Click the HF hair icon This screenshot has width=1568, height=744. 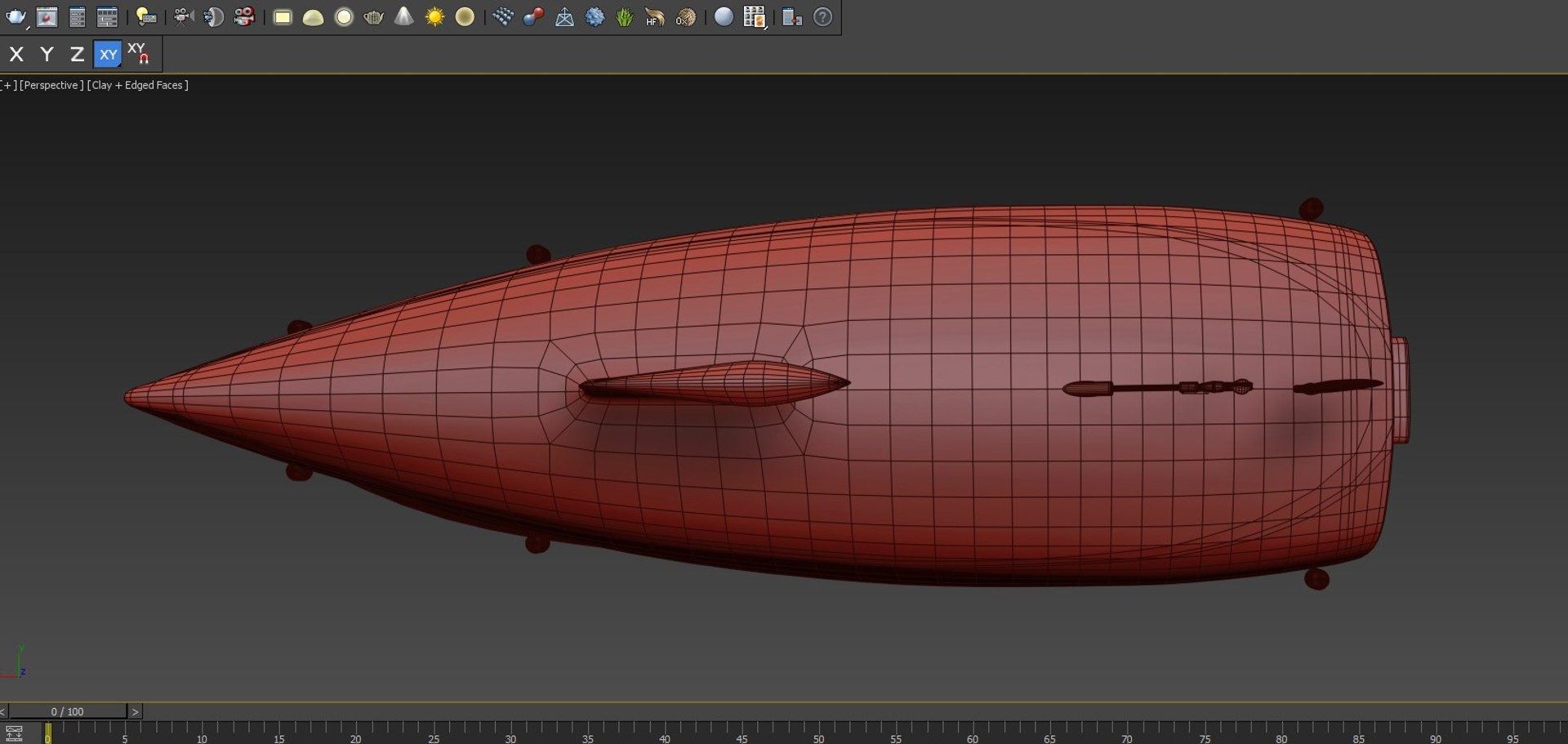655,17
